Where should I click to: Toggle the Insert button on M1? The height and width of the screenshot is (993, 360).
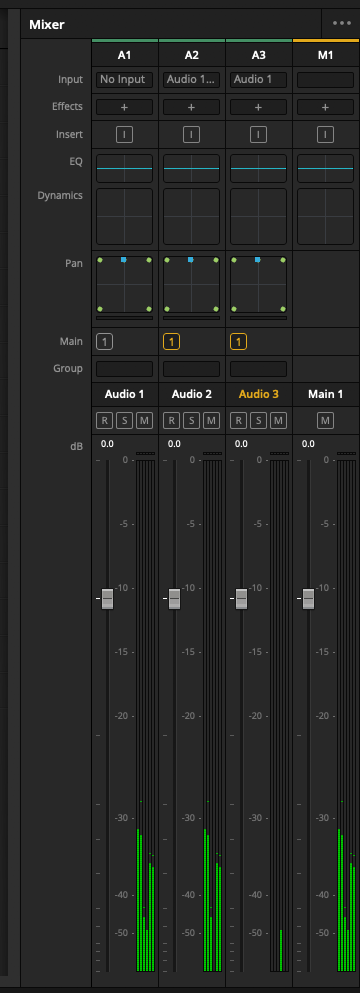tap(325, 134)
